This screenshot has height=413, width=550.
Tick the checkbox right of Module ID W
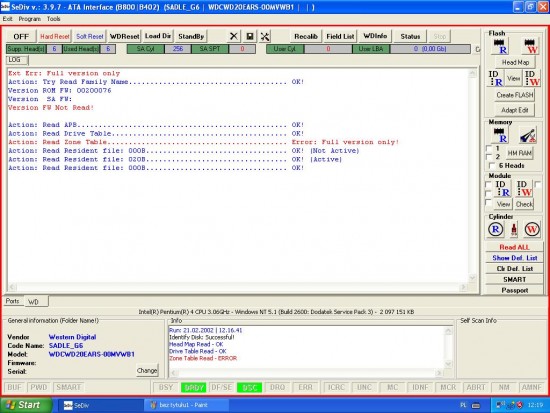click(538, 184)
